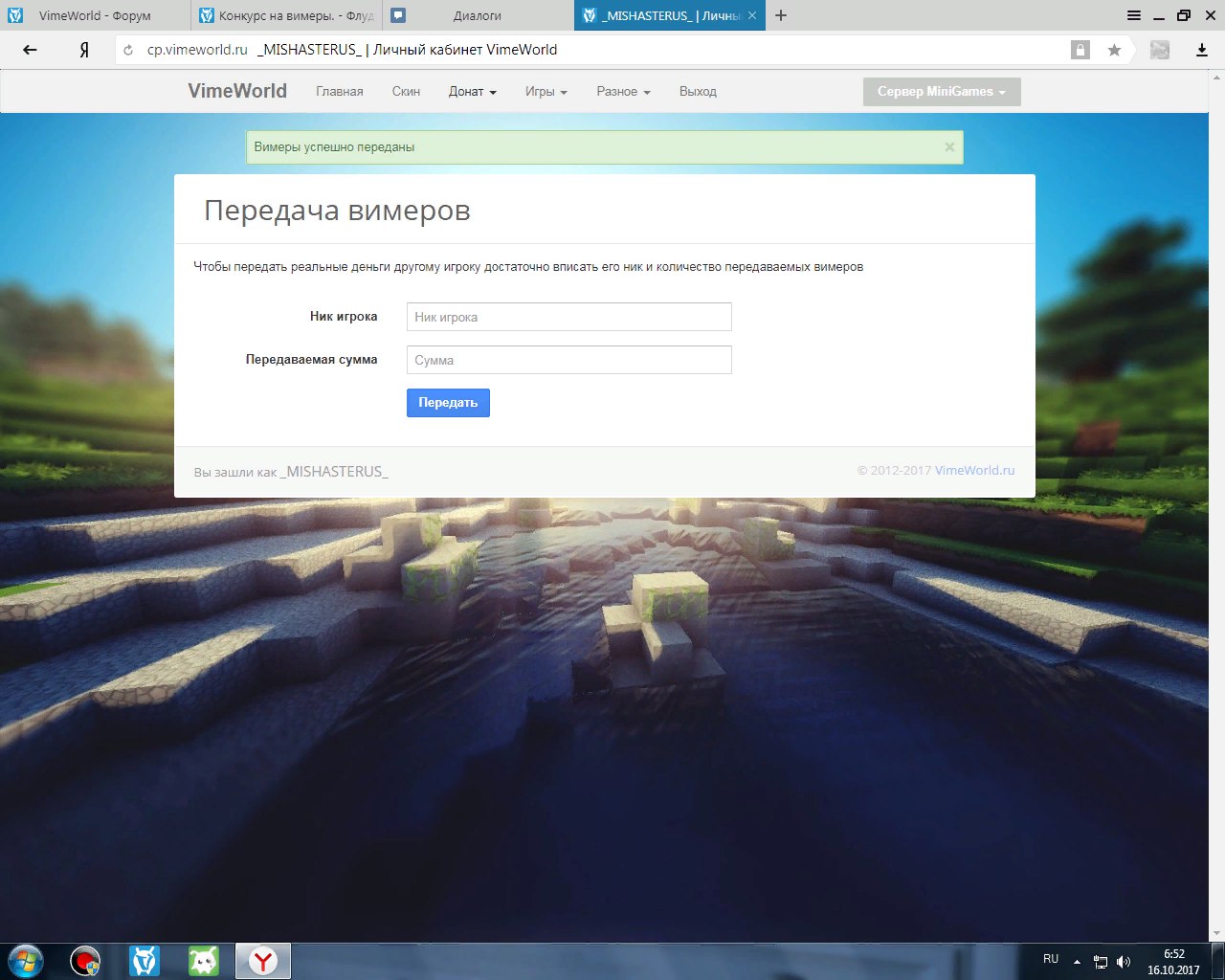Open the Скин nav item
This screenshot has height=980, width=1225.
[x=406, y=92]
